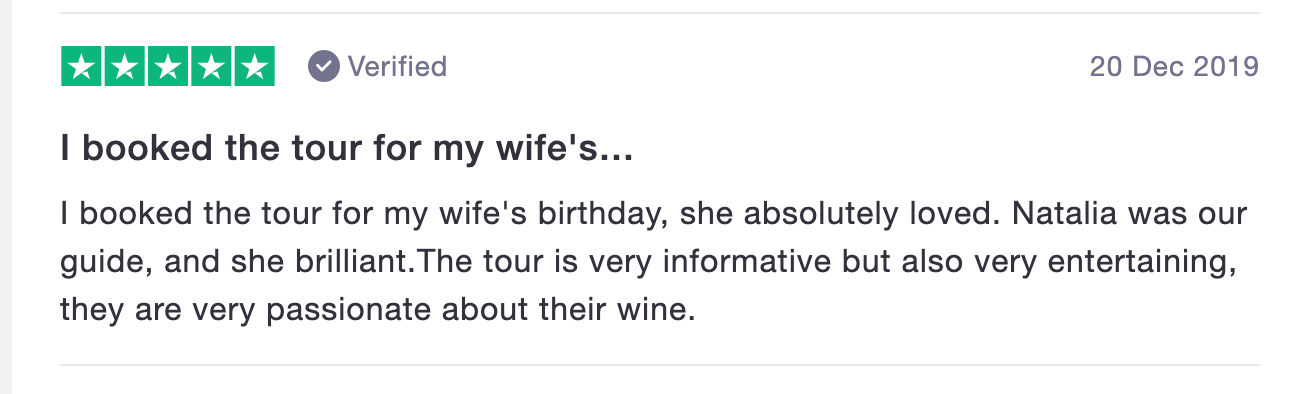Open the review titled "I booked the tour for my wife's…"
1308x394 pixels.
coord(347,150)
